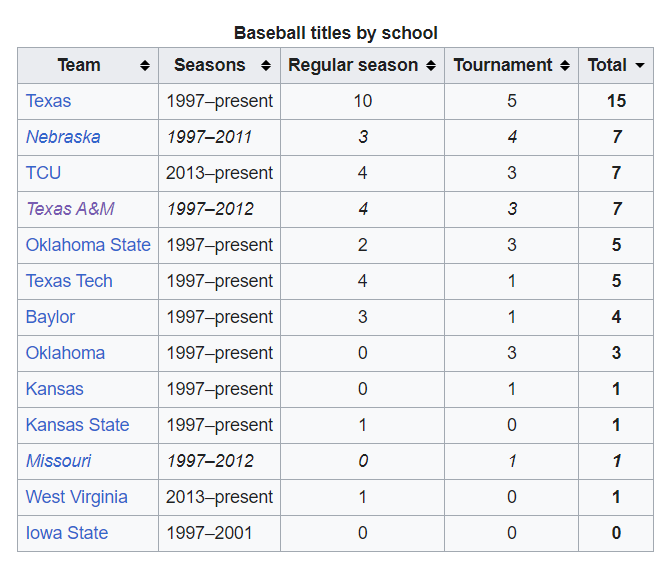667x569 pixels.
Task: Sort table by Team column arrows
Action: (145, 66)
